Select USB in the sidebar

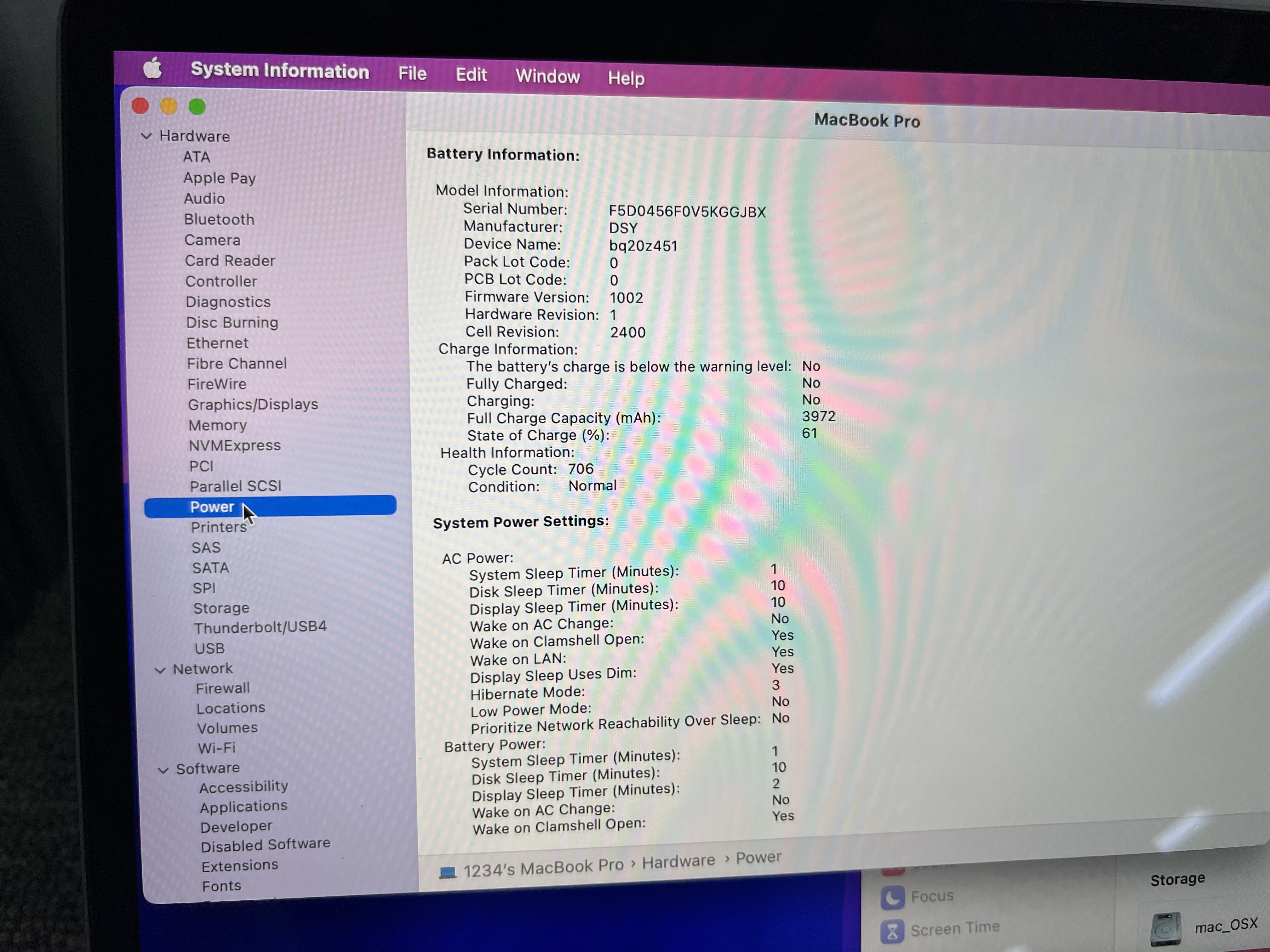pos(209,649)
